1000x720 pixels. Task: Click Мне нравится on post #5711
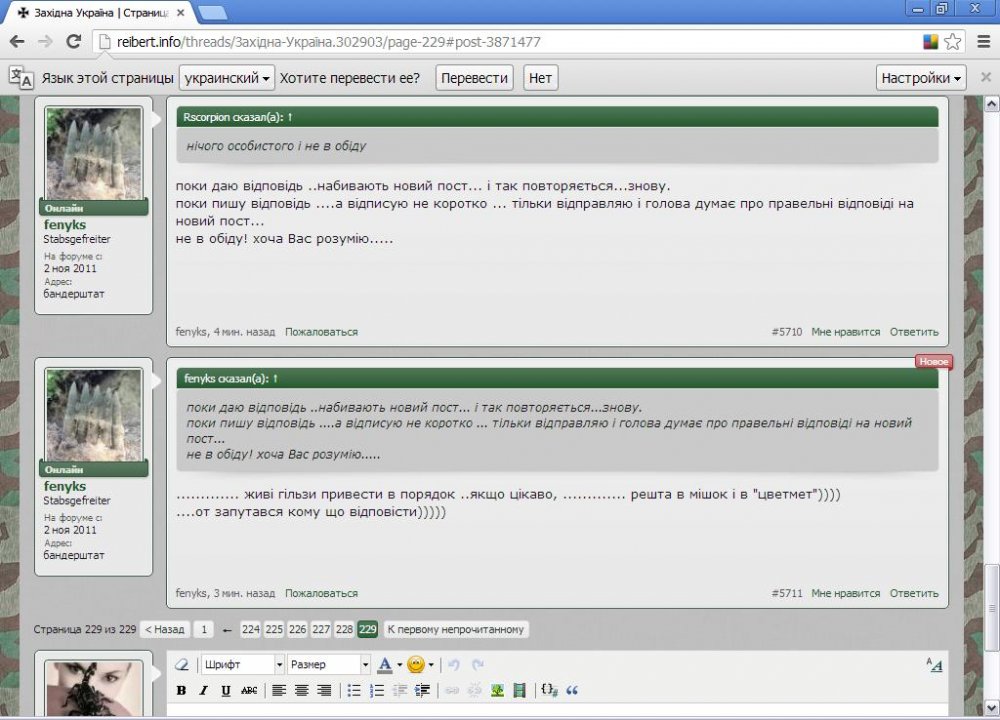click(845, 593)
